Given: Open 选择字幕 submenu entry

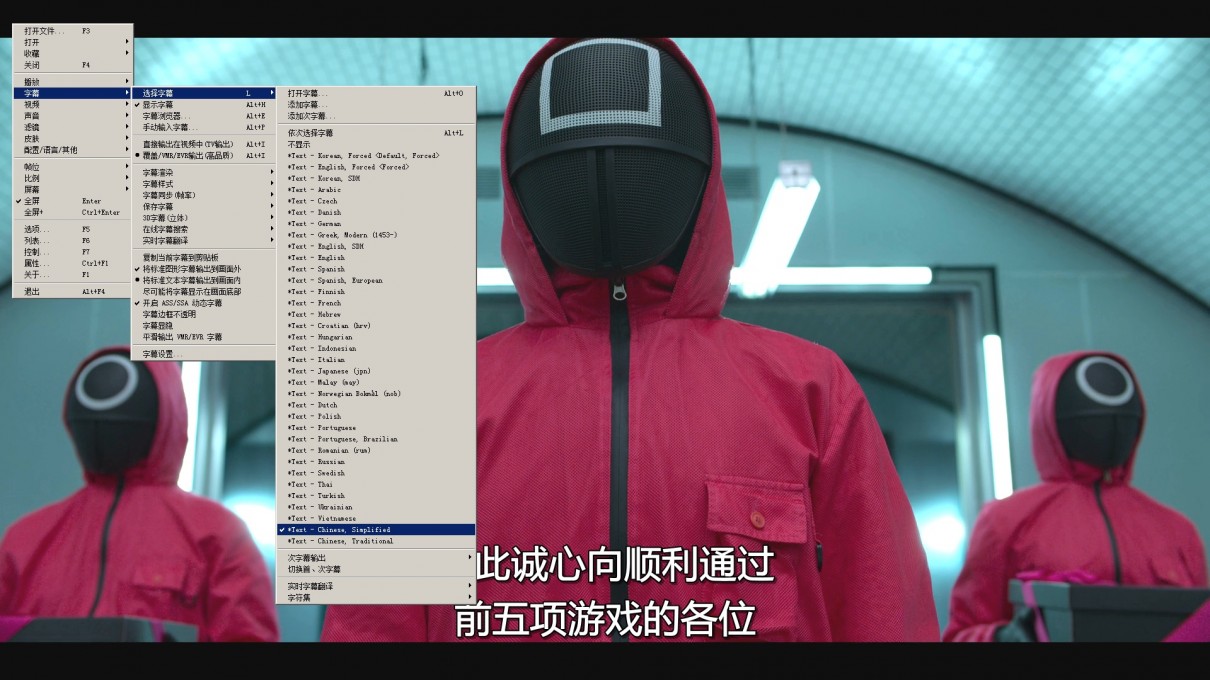Looking at the screenshot, I should 204,93.
